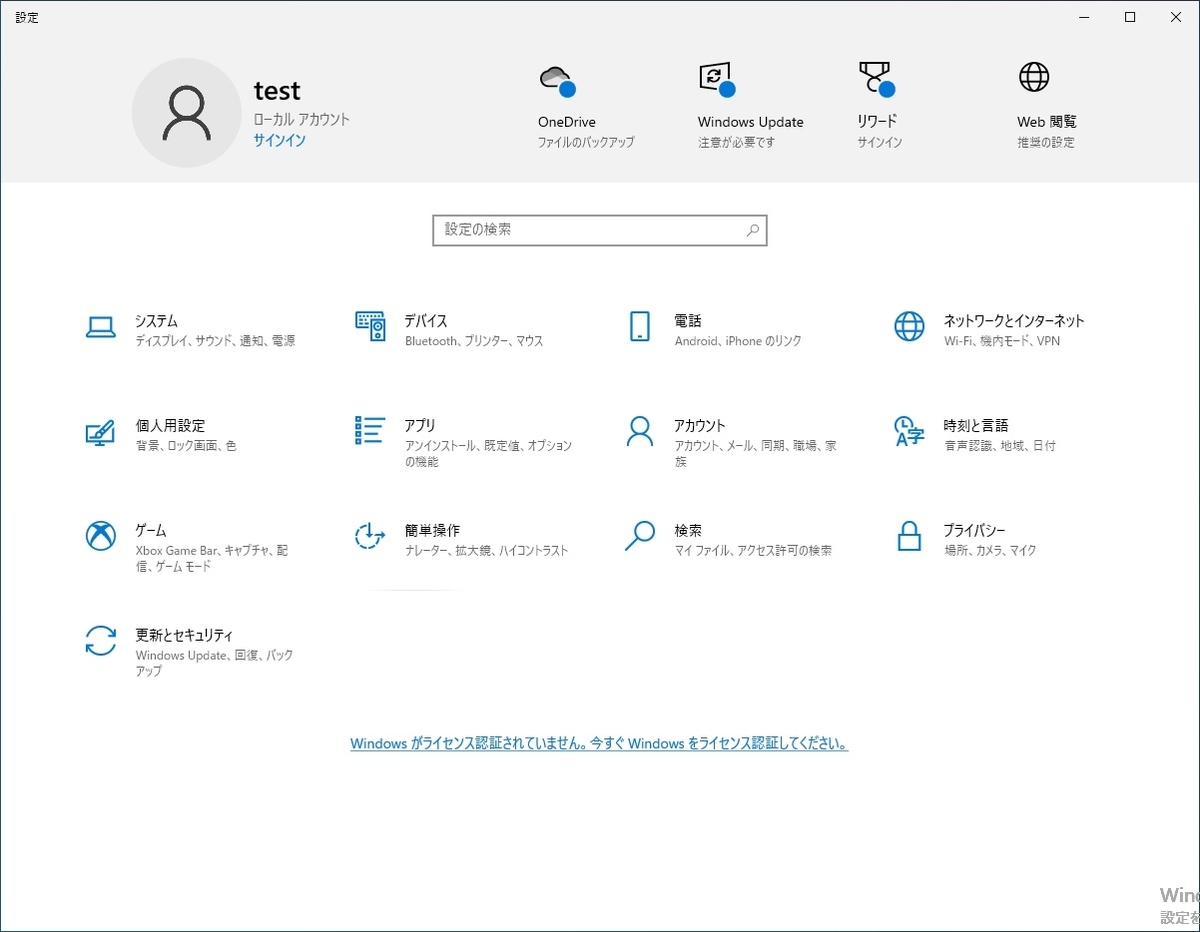Screen dimensions: 1200x932
Task: Select the システム category title
Action: click(x=157, y=321)
